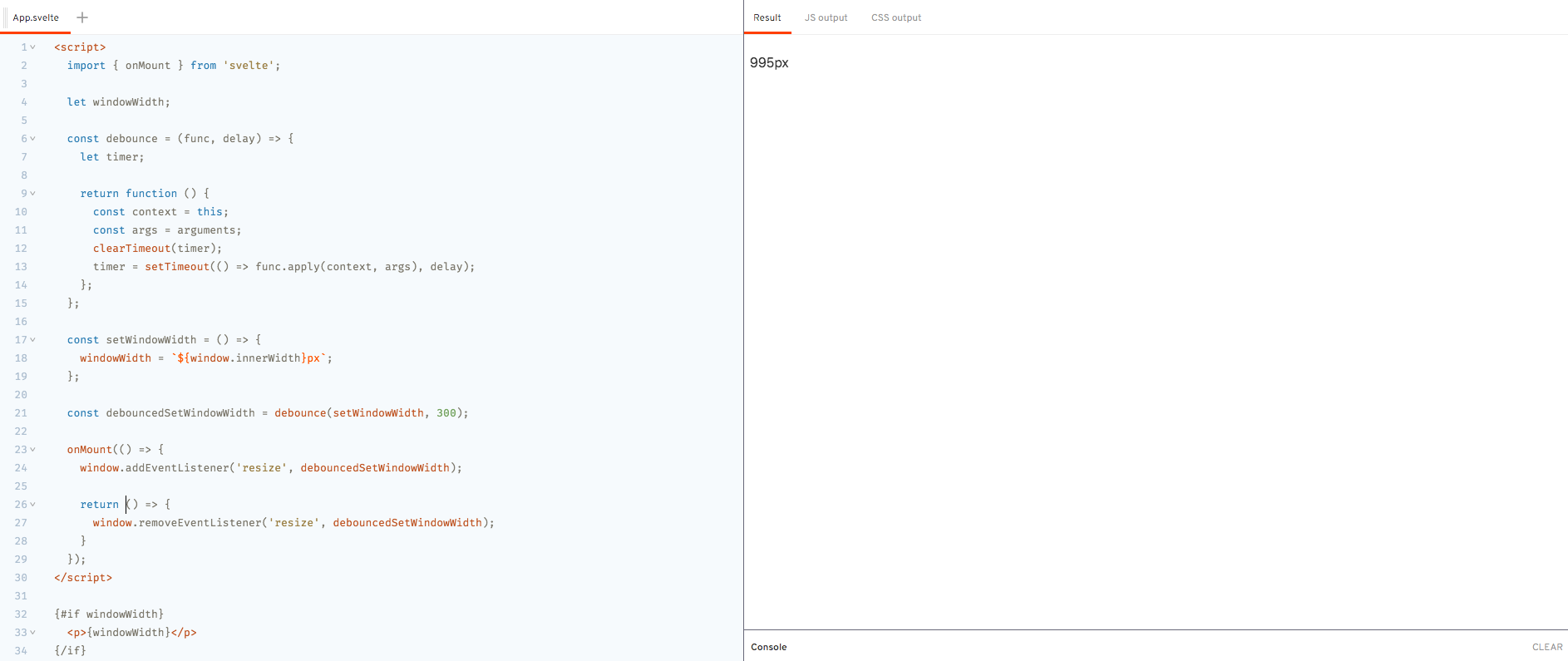The width and height of the screenshot is (1568, 661).
Task: Toggle the Console panel header
Action: [768, 647]
